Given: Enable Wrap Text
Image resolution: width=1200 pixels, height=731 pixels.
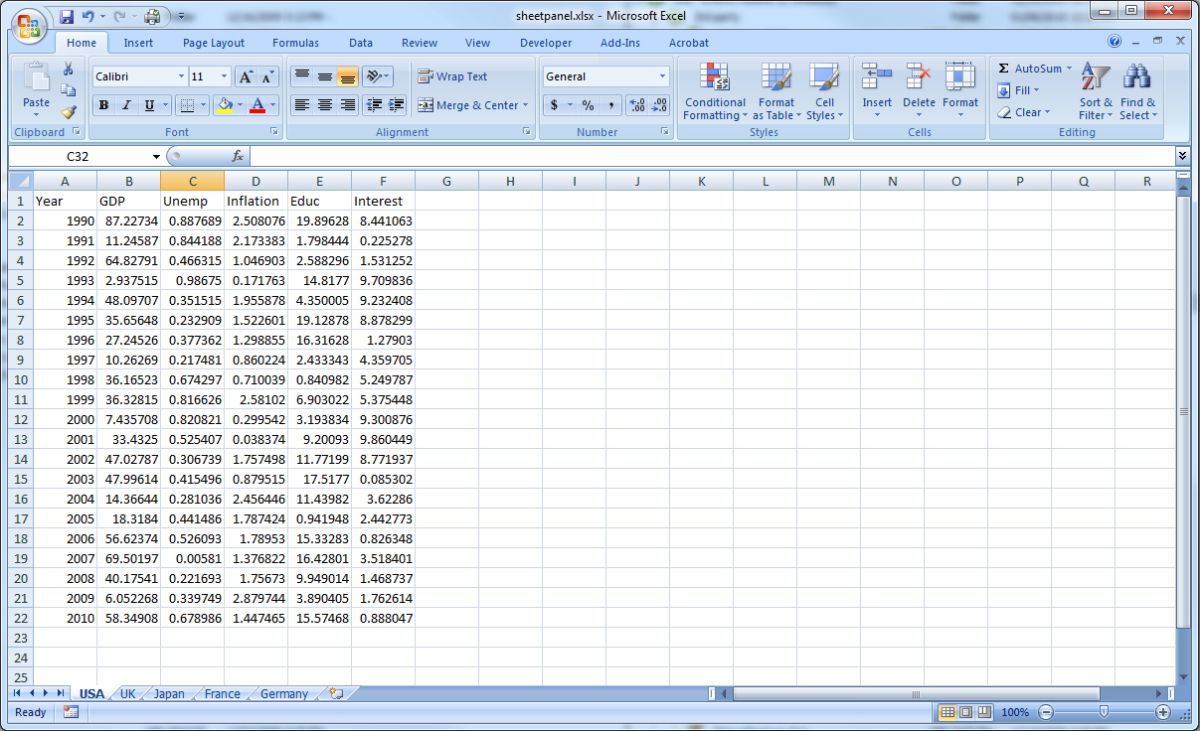Looking at the screenshot, I should tap(452, 76).
